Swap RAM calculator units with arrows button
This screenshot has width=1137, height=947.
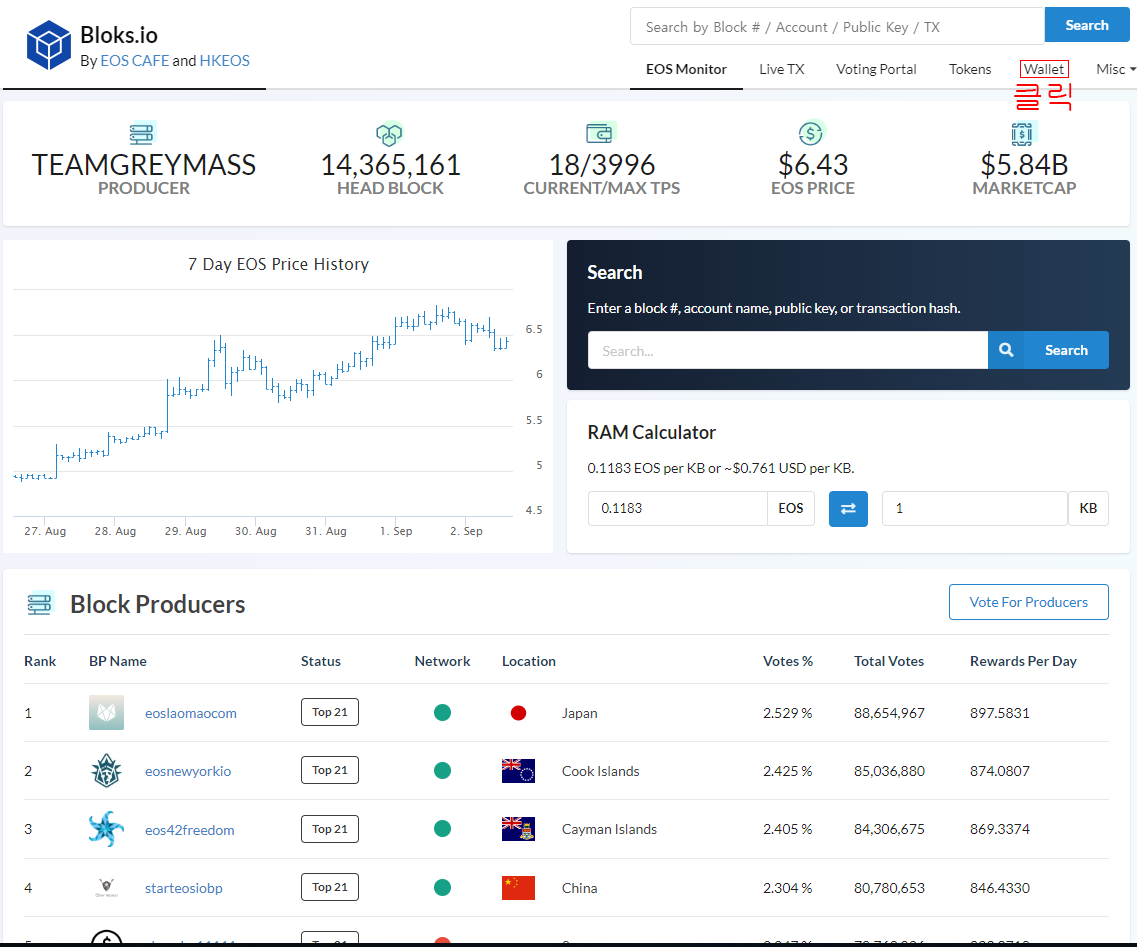[848, 508]
